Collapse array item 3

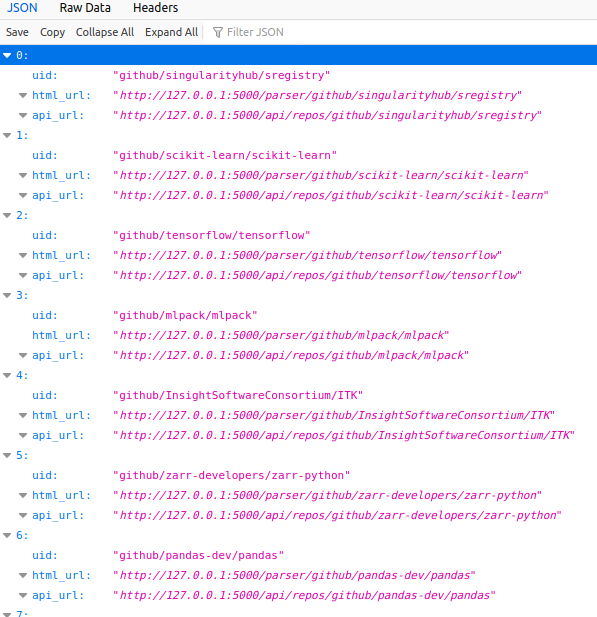coord(7,295)
